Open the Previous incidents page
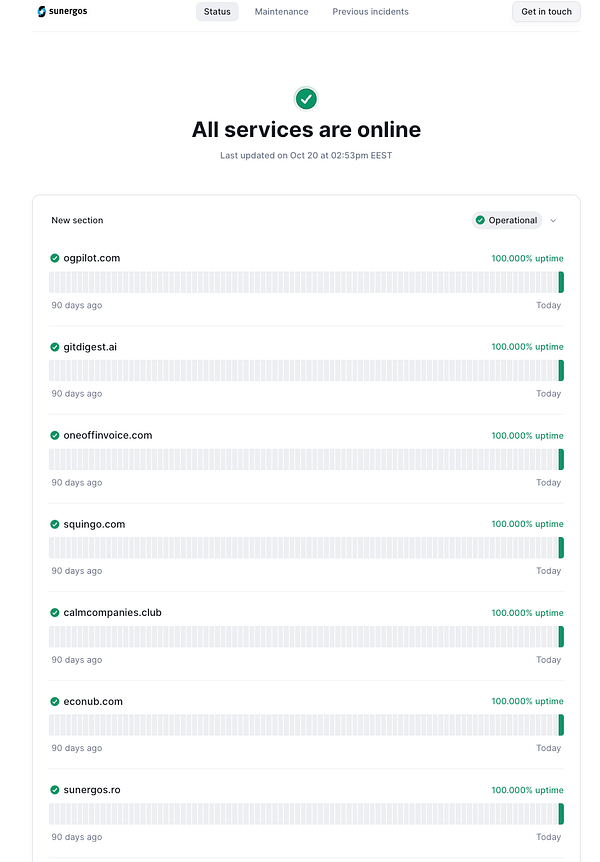The height and width of the screenshot is (862, 600). tap(370, 11)
